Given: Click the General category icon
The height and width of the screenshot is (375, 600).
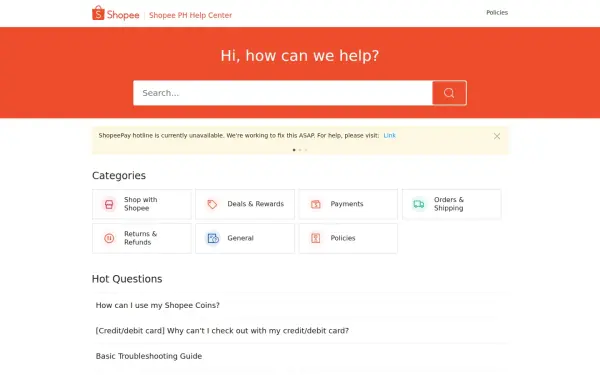Looking at the screenshot, I should pyautogui.click(x=213, y=238).
